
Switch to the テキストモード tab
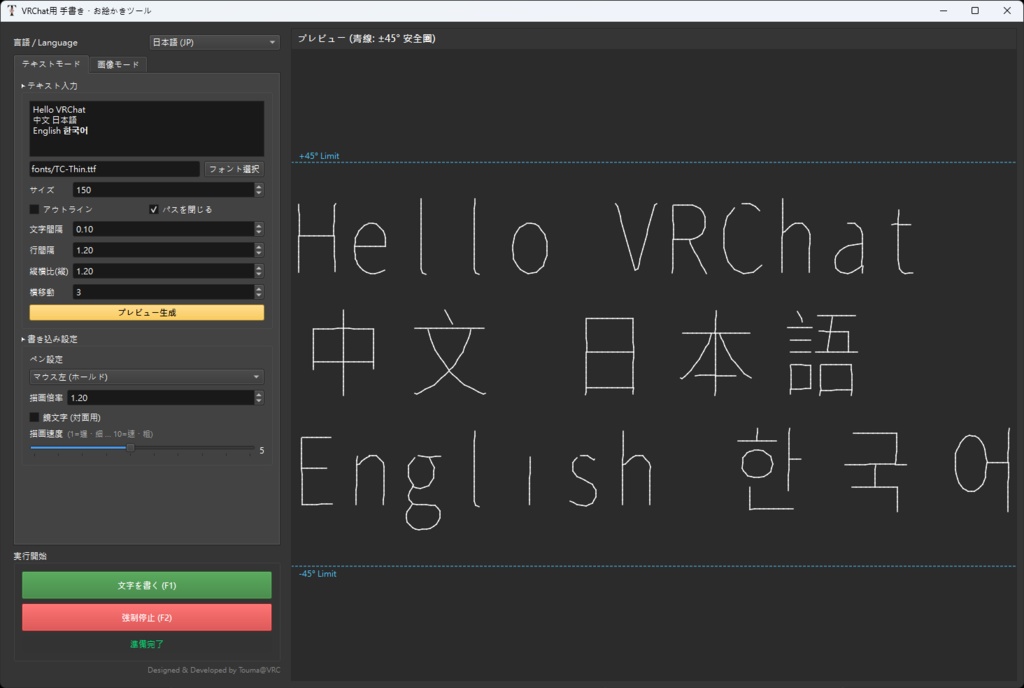[x=51, y=62]
